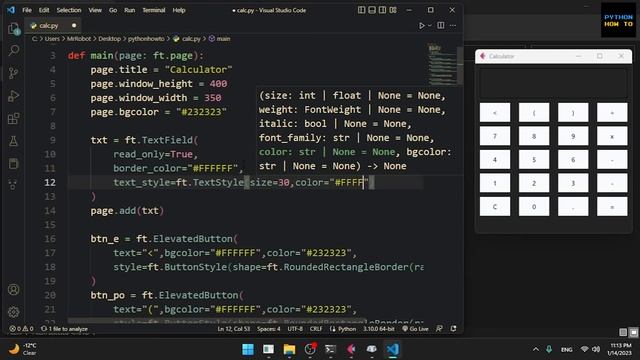Open the Source Control view
This screenshot has width=640, height=360.
pyautogui.click(x=13, y=73)
